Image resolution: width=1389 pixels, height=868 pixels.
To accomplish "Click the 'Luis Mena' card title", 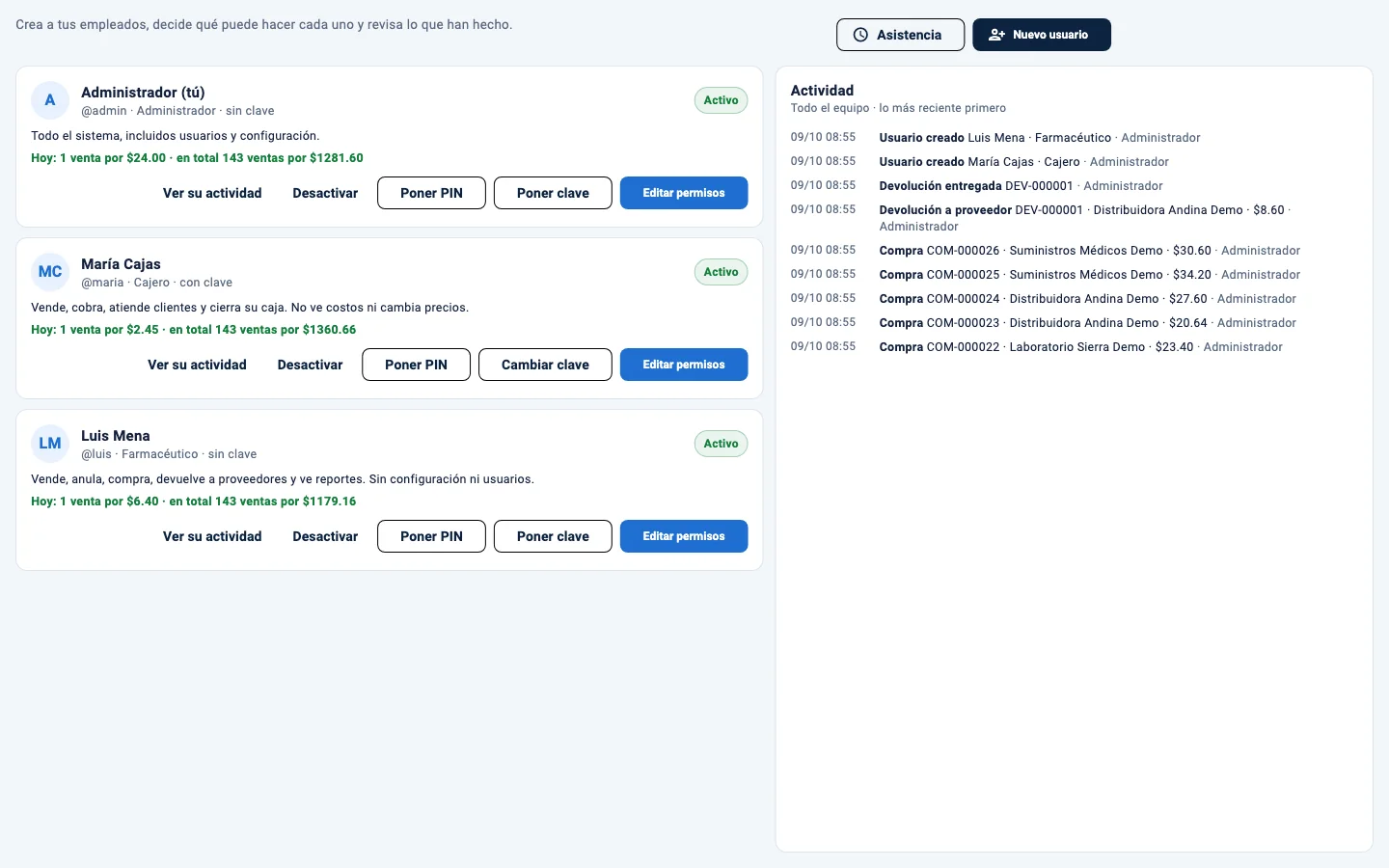I will click(116, 436).
